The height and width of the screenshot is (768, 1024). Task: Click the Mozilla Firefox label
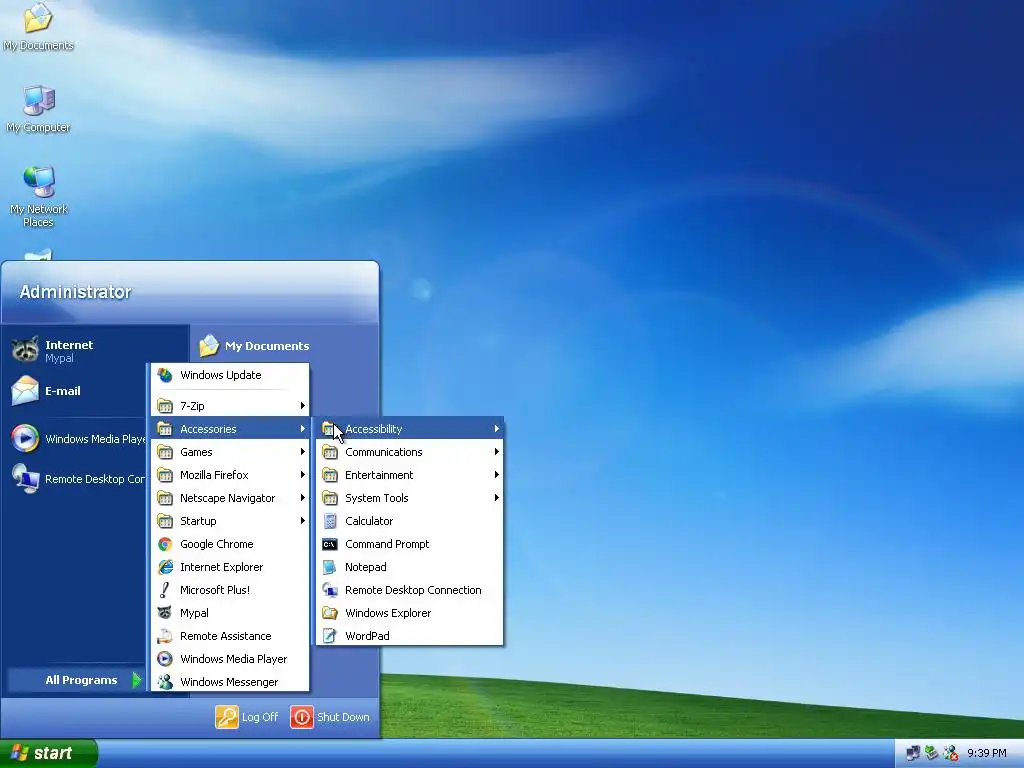[214, 475]
